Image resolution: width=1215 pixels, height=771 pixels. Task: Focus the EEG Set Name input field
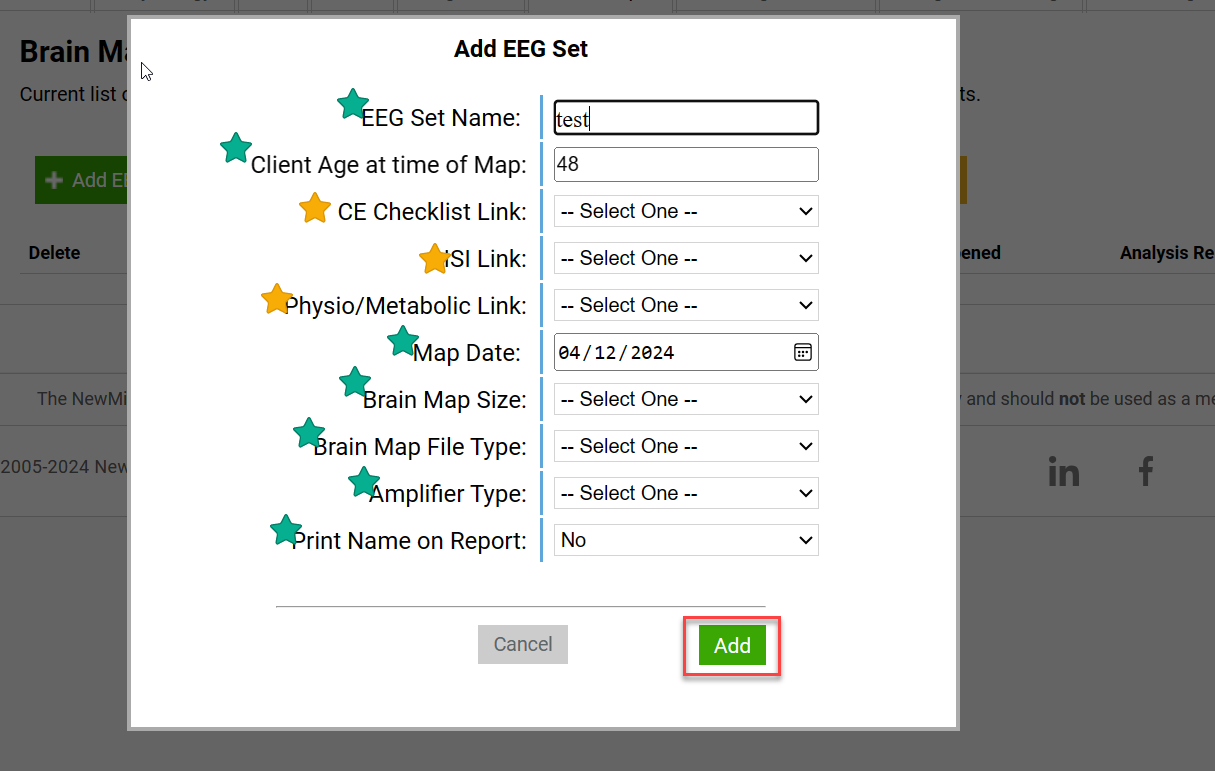(x=686, y=118)
